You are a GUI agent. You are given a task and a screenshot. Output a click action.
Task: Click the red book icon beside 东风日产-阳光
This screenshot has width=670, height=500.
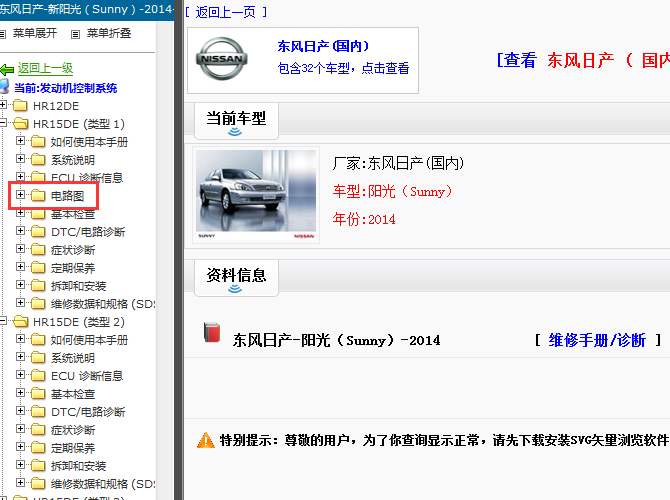tap(212, 332)
